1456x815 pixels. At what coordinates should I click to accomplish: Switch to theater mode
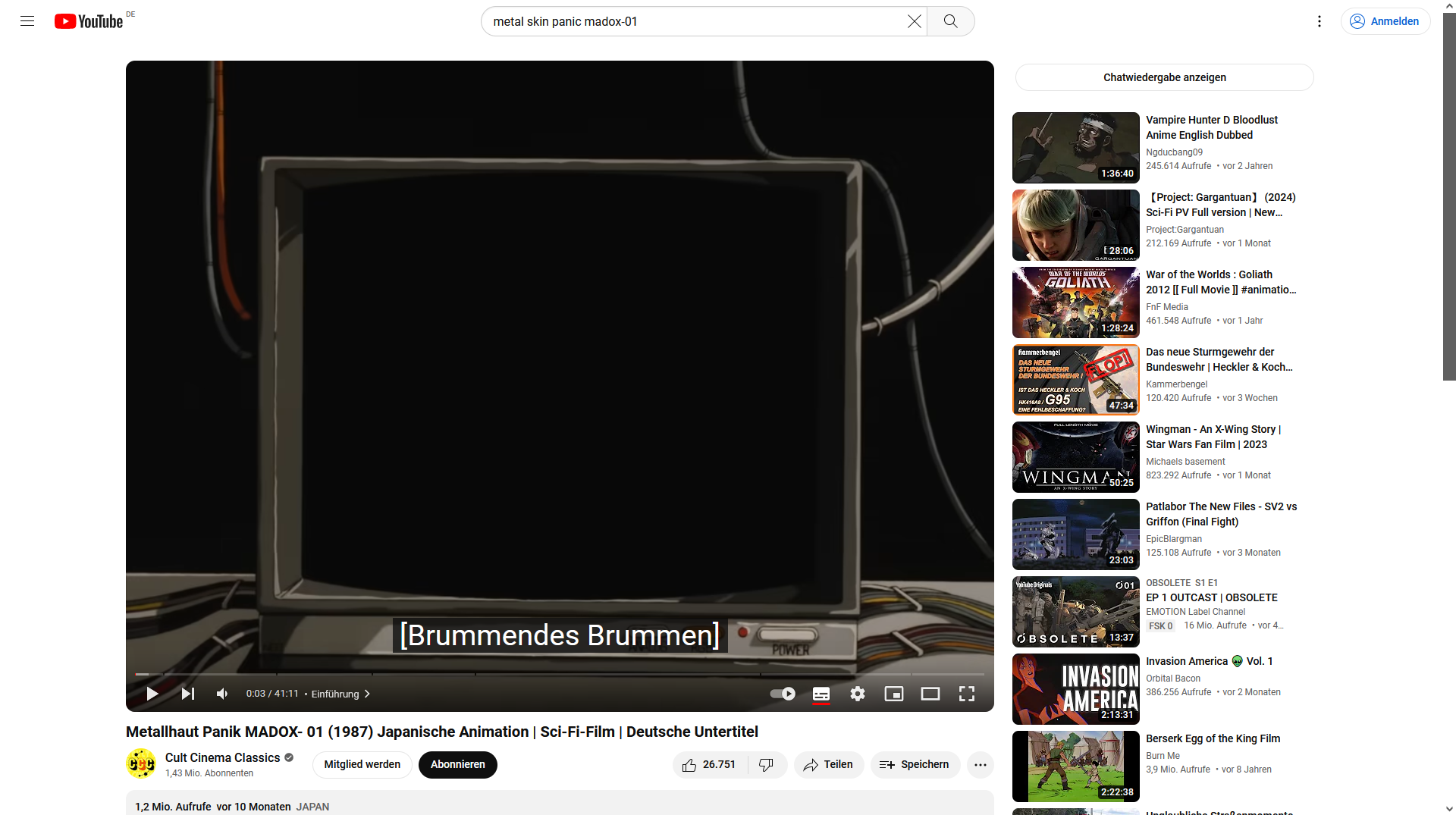pyautogui.click(x=930, y=694)
